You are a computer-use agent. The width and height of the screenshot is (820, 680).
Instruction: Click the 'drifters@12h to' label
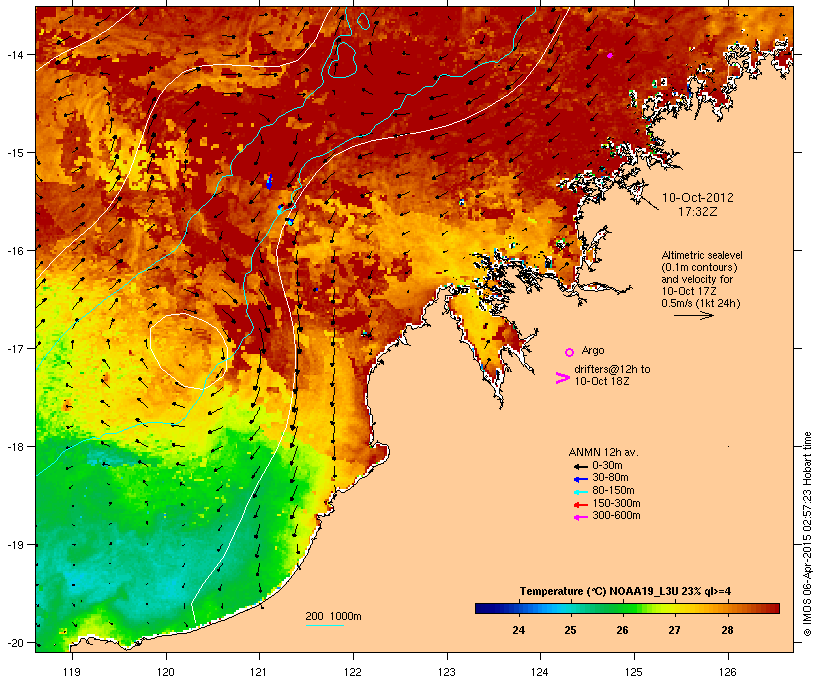612,369
